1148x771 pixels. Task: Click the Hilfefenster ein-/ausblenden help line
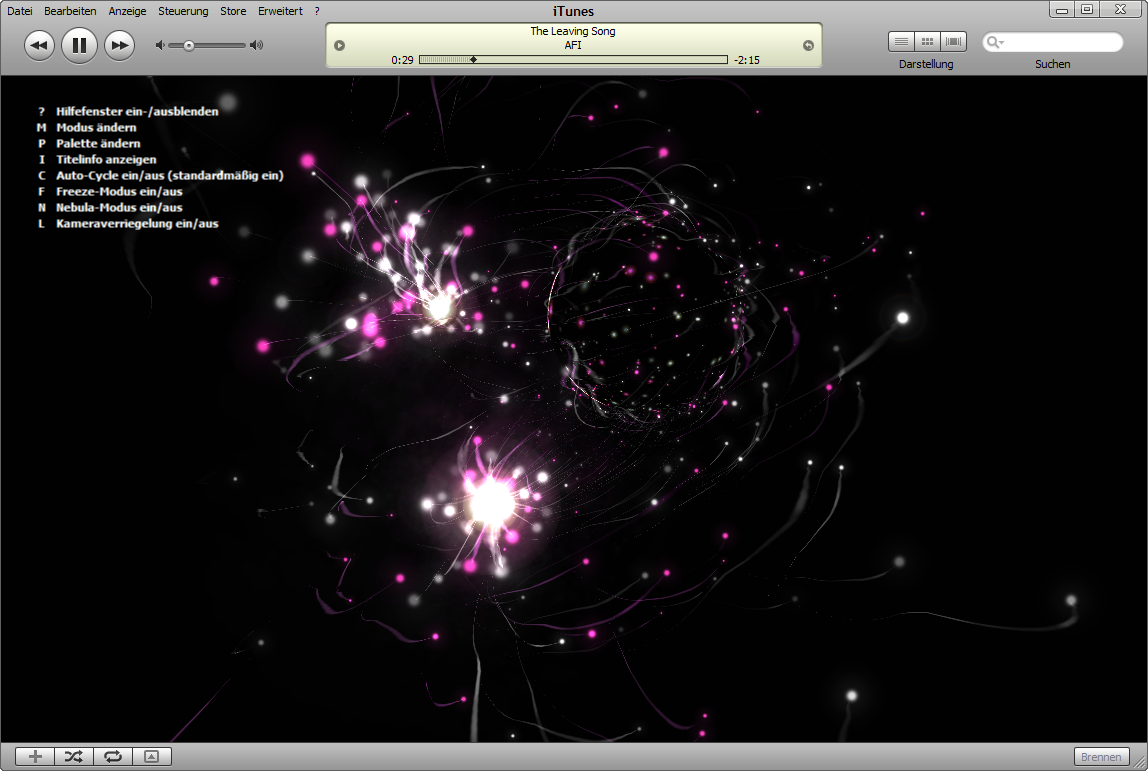tap(128, 111)
